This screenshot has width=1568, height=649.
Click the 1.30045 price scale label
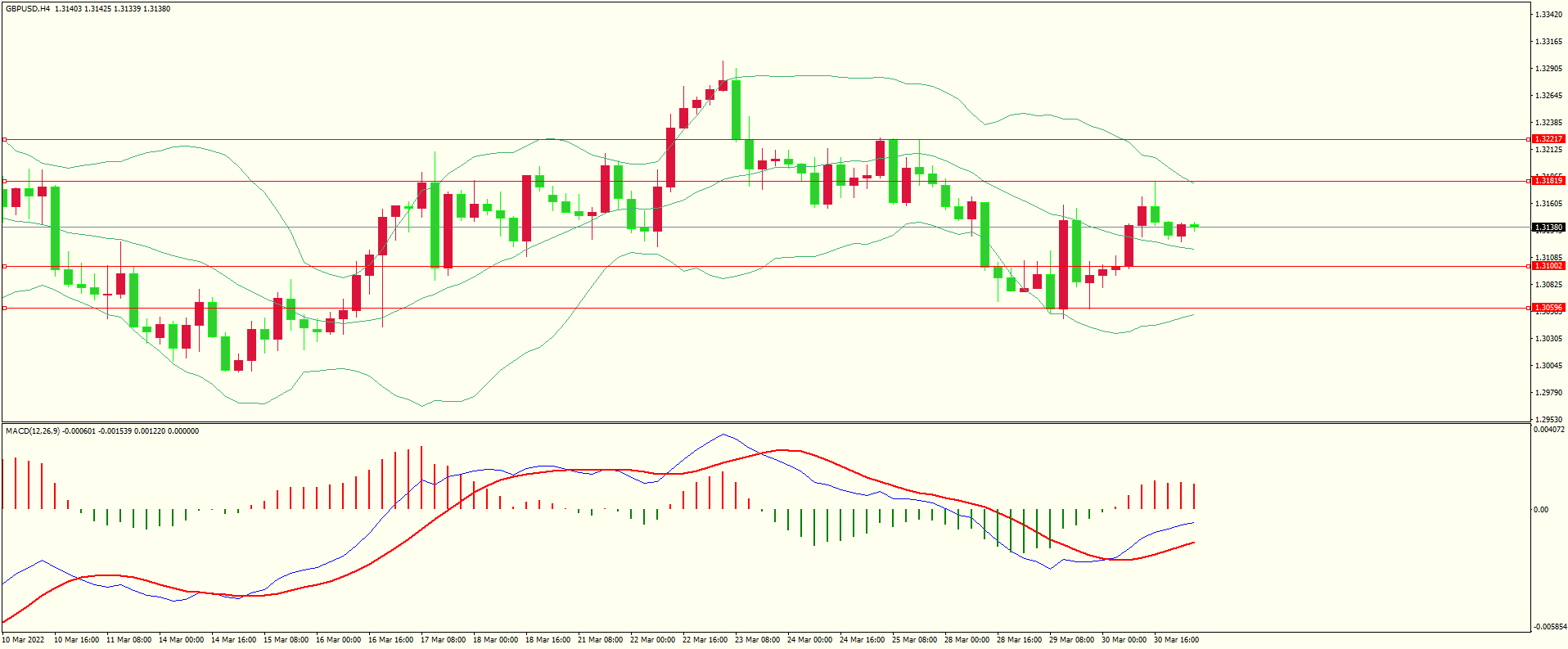click(1548, 366)
